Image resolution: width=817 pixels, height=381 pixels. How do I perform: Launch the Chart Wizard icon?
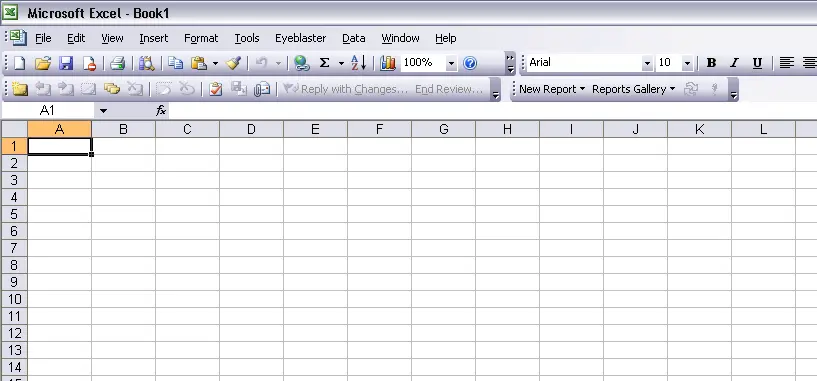pos(388,63)
